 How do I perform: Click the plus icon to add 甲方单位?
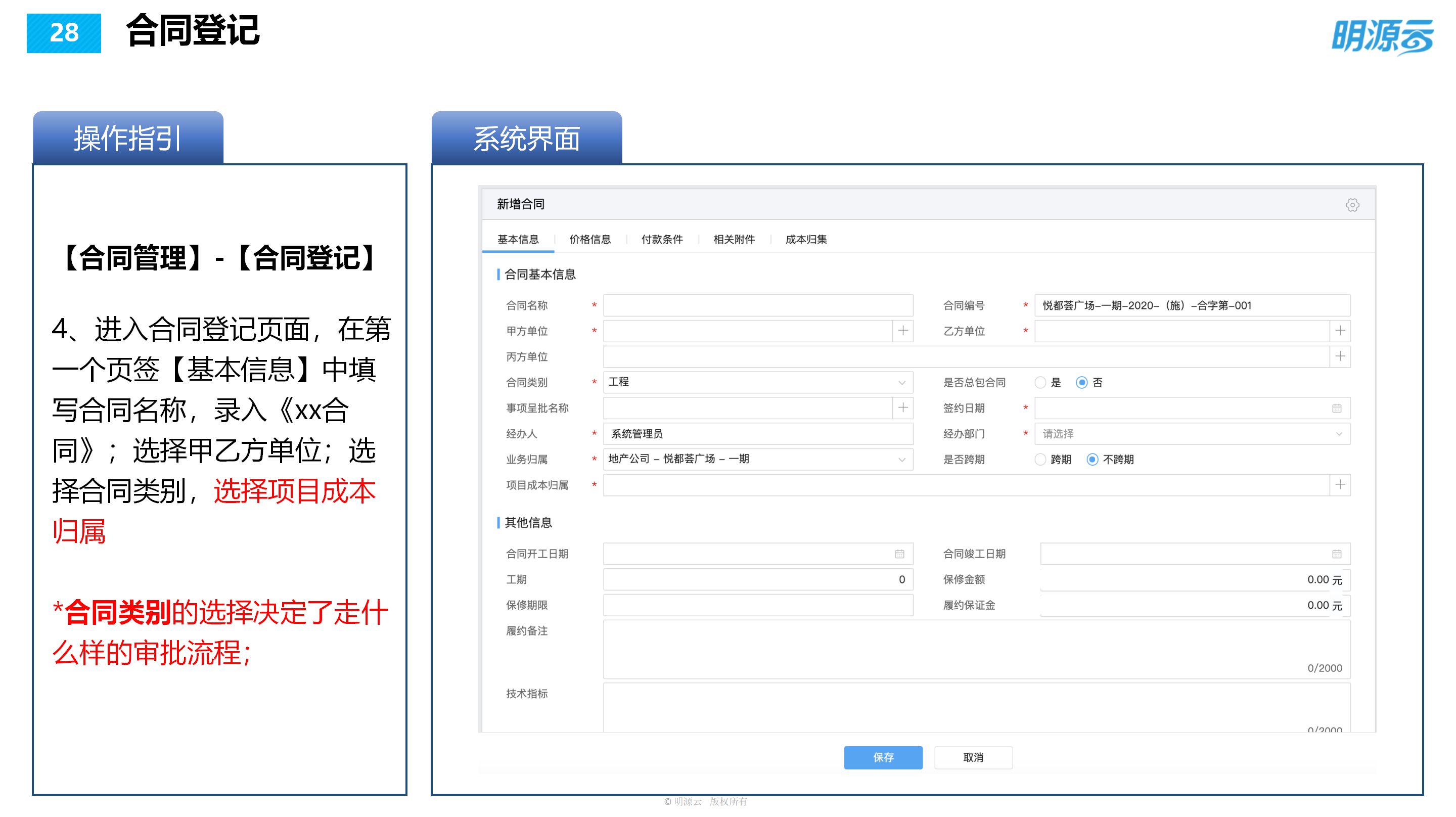[x=905, y=331]
